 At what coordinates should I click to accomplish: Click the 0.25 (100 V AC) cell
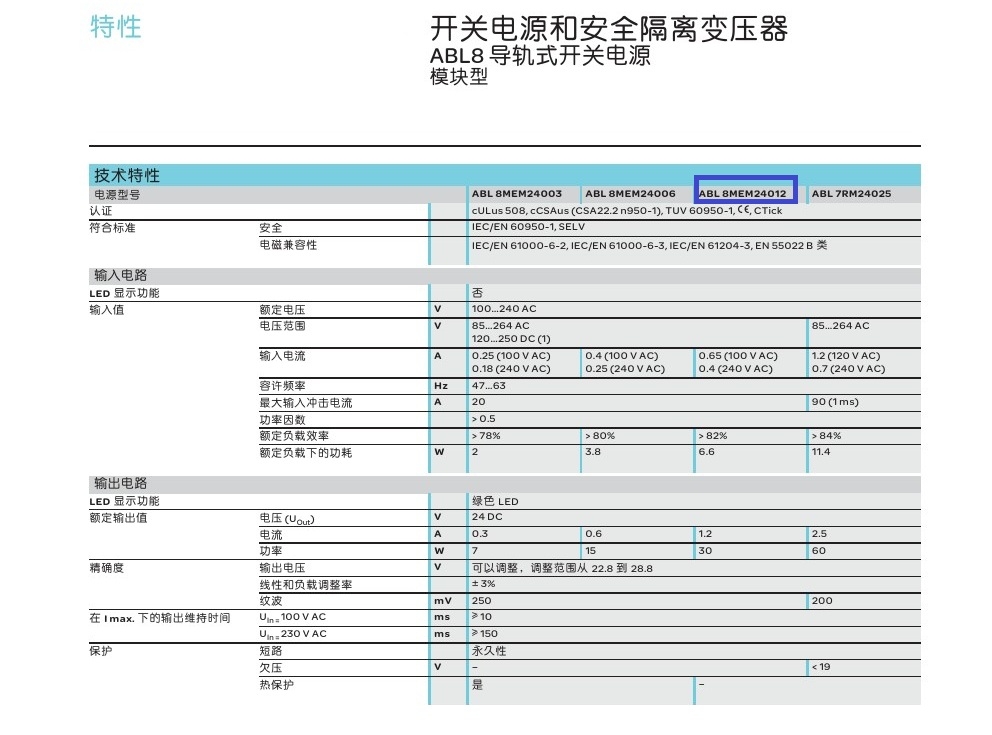[x=511, y=355]
